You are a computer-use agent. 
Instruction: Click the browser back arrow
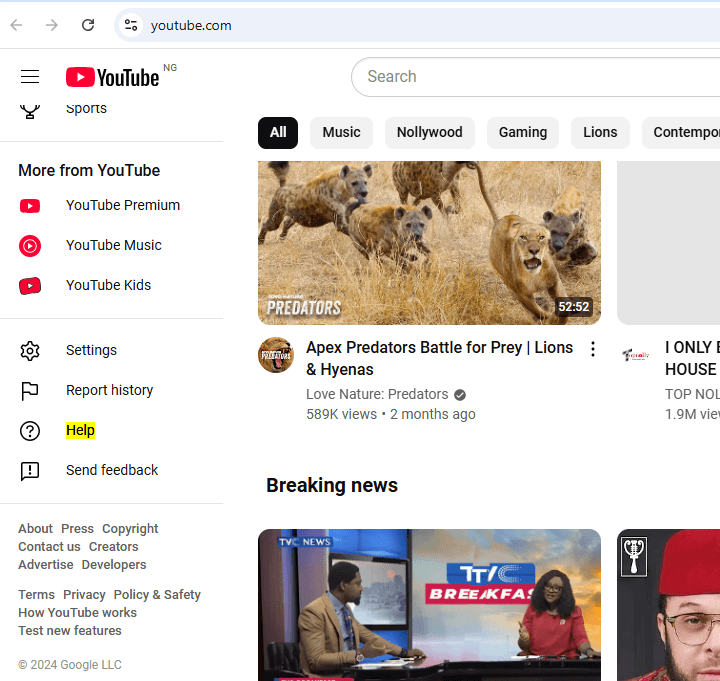pyautogui.click(x=17, y=25)
